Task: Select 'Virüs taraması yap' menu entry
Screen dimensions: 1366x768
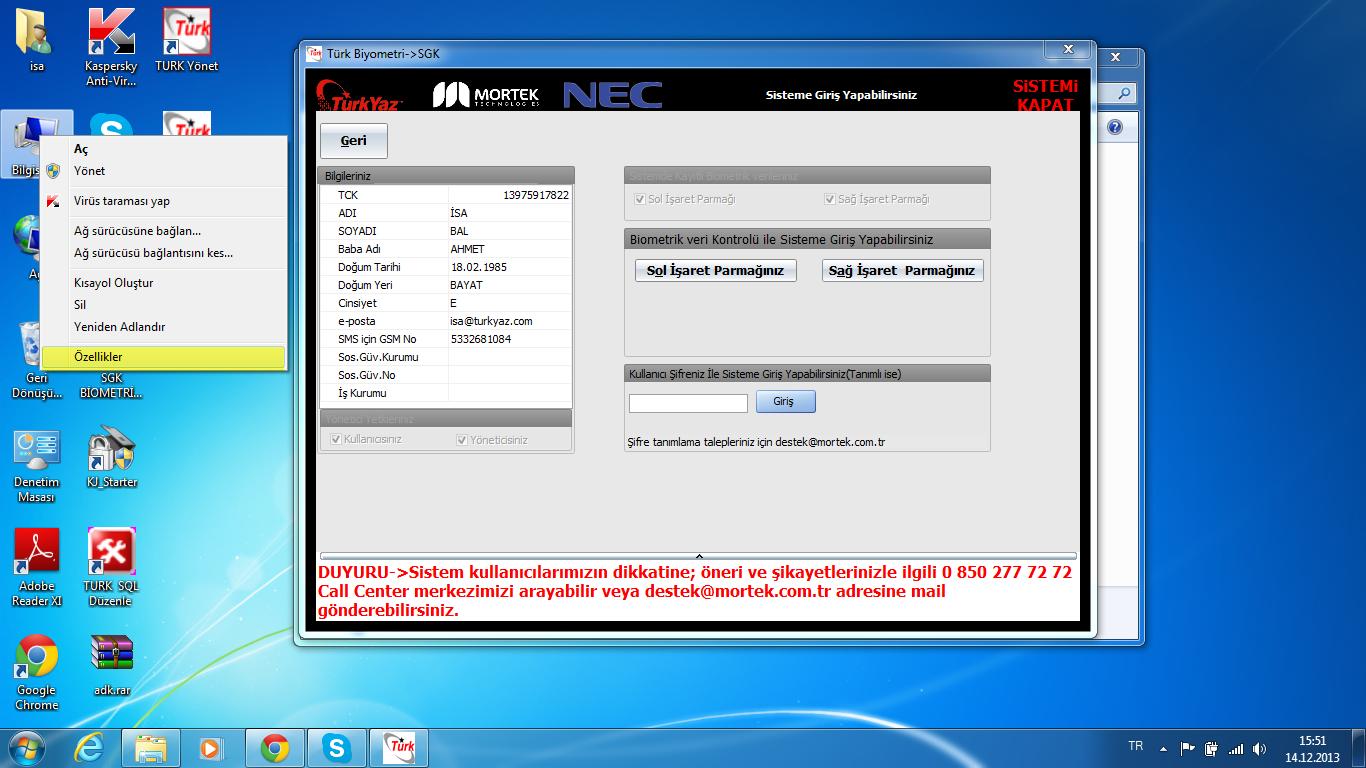Action: pos(164,201)
